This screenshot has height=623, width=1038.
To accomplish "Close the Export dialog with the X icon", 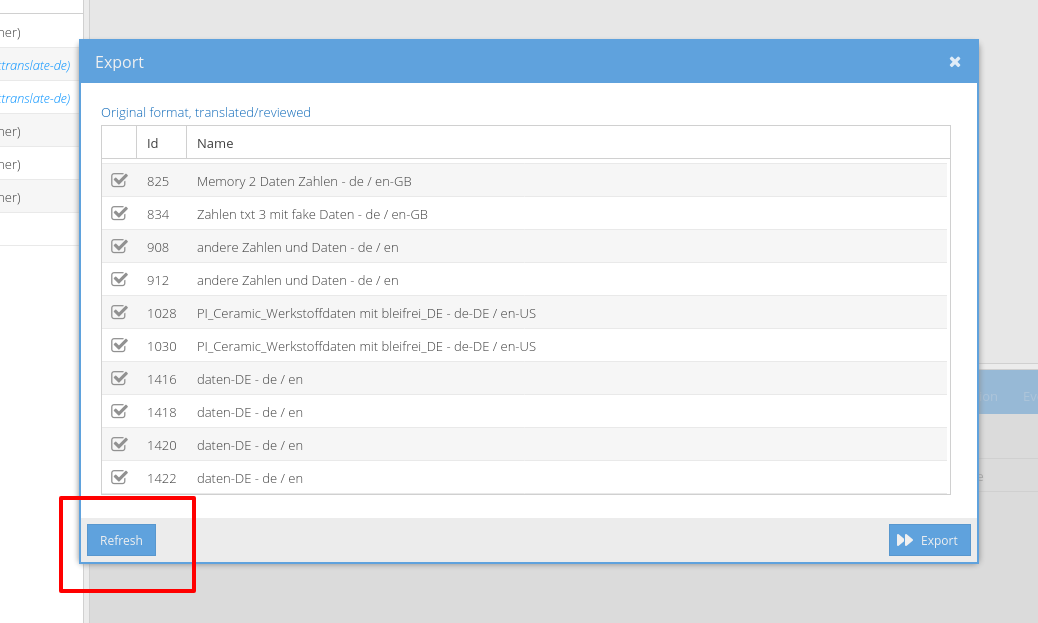I will pyautogui.click(x=954, y=62).
